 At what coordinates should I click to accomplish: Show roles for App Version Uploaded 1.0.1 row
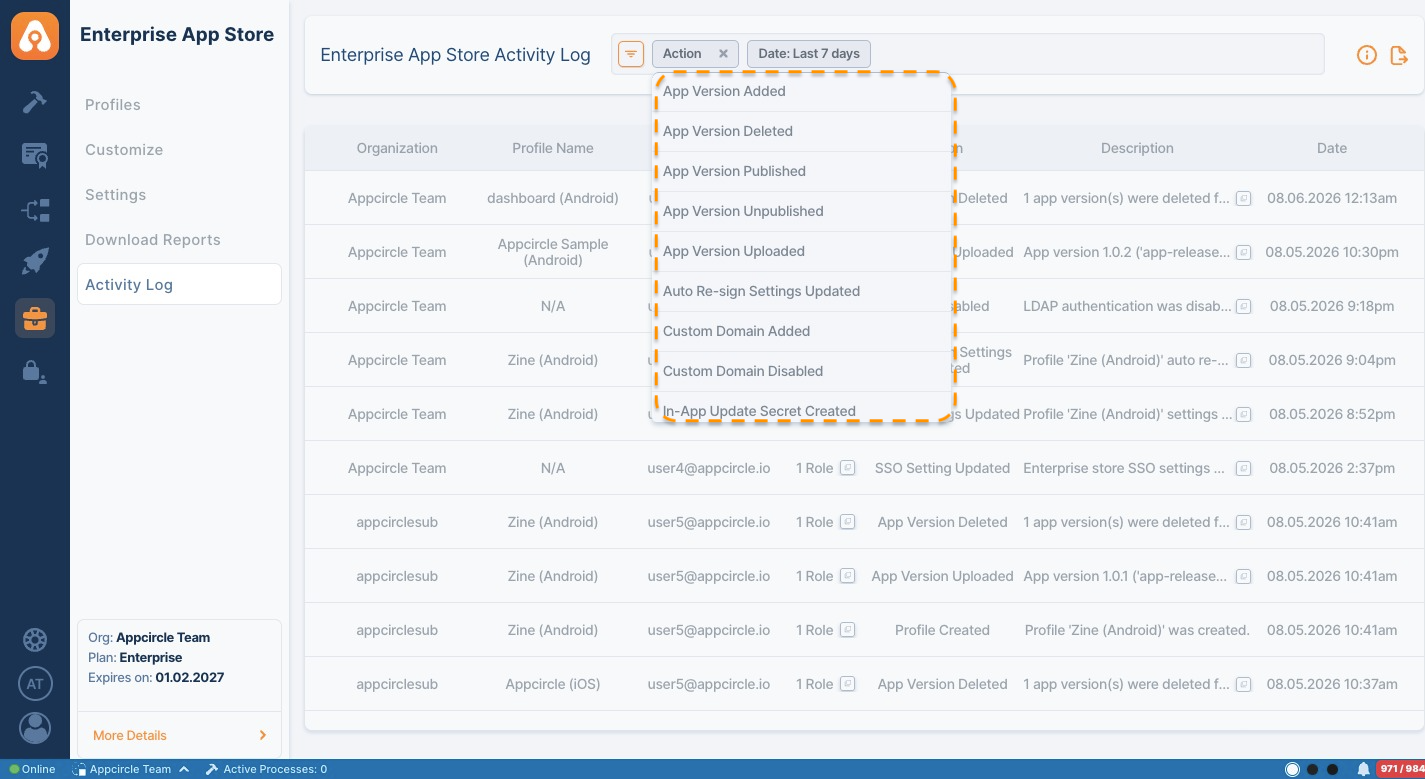tap(847, 576)
